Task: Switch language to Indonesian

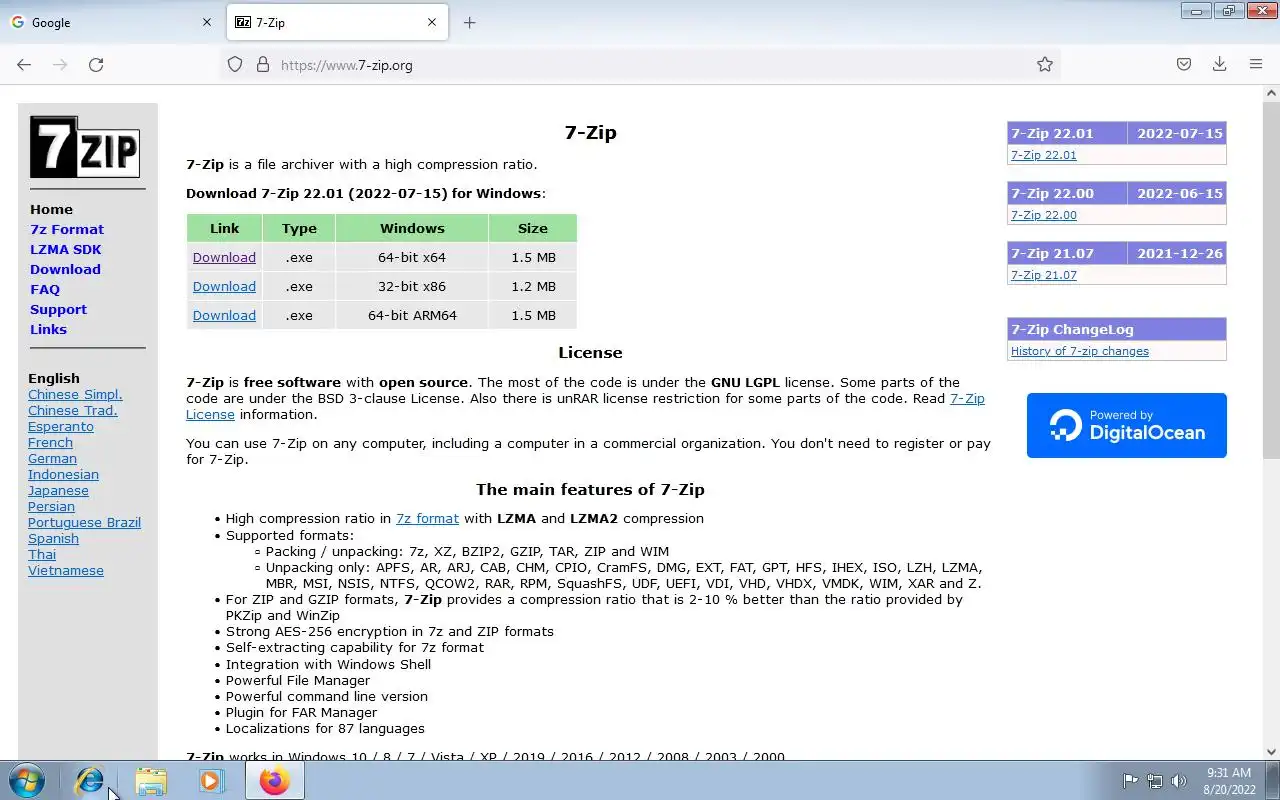Action: tap(63, 474)
